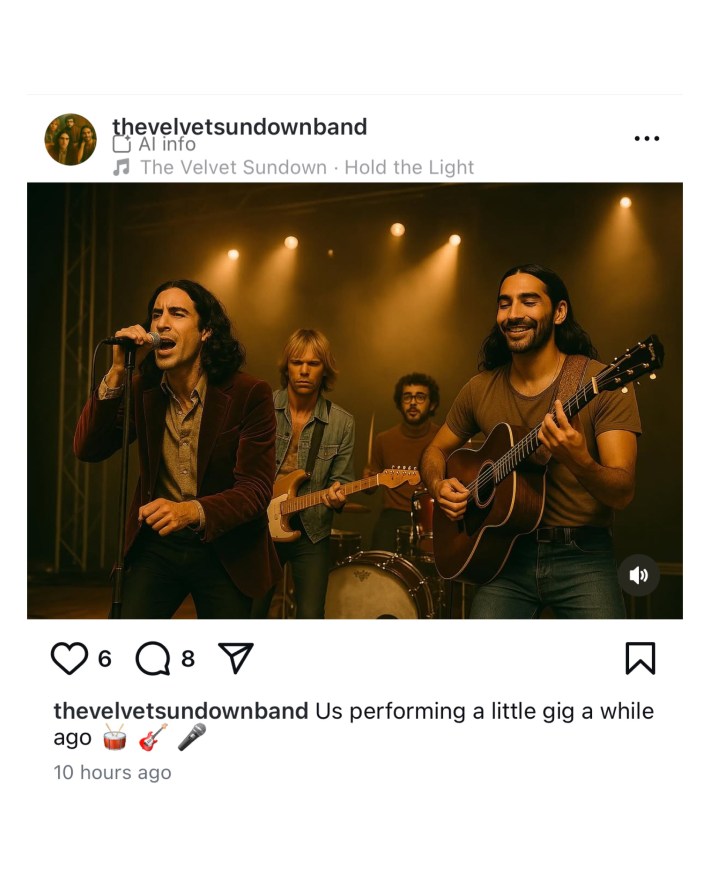The height and width of the screenshot is (887, 710).
Task: Share the post with paper plane icon
Action: tap(235, 658)
